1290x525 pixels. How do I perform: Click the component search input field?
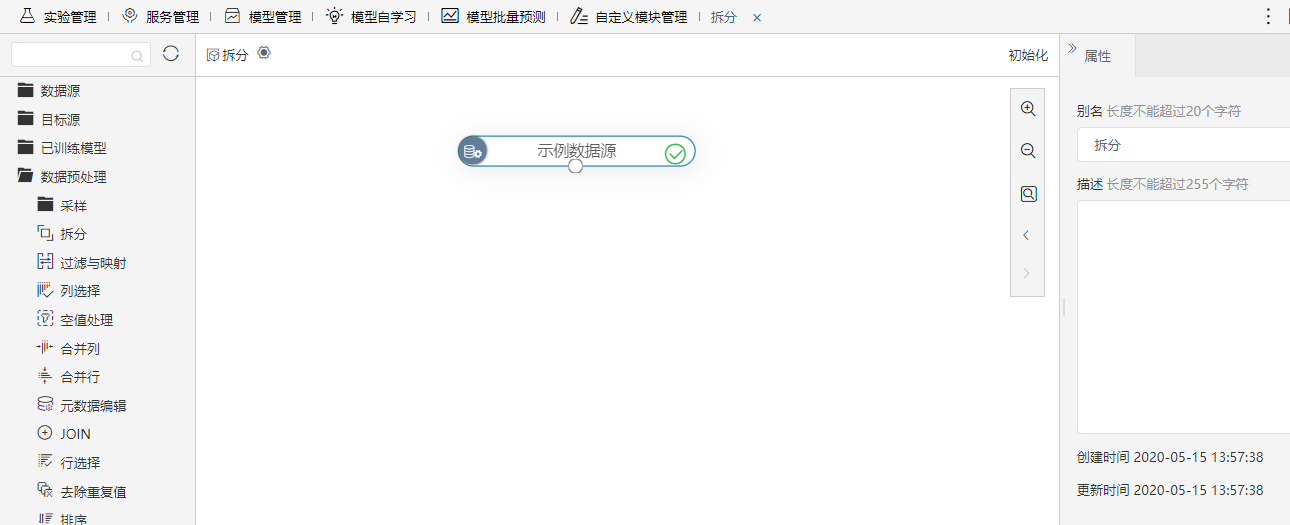point(80,55)
